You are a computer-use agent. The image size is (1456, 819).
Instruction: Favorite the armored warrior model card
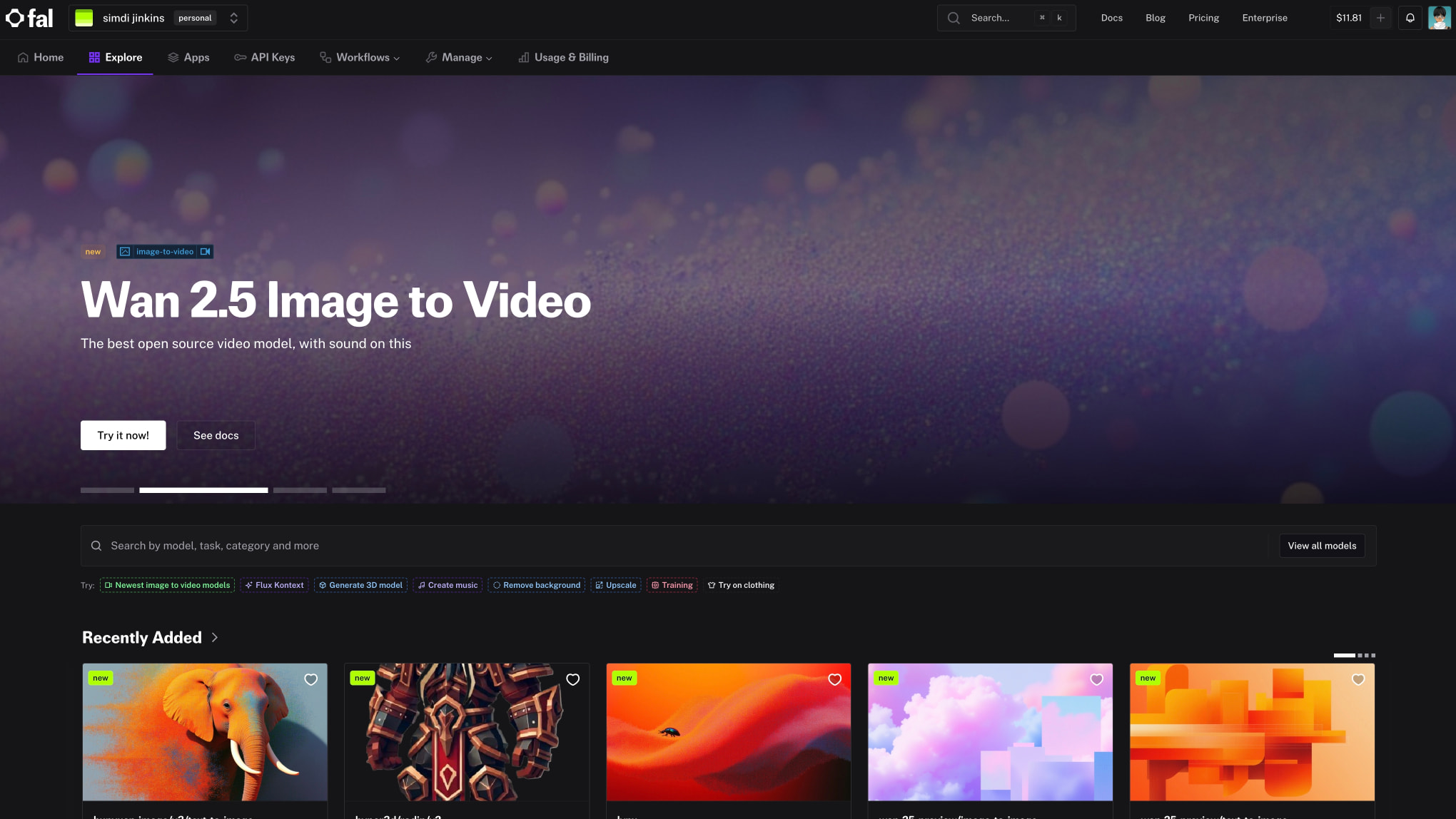click(x=573, y=680)
